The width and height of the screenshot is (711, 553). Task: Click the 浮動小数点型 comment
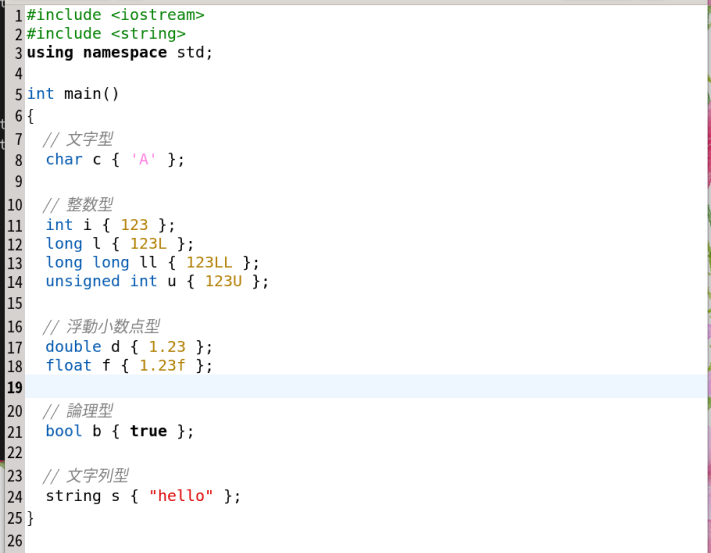click(111, 327)
